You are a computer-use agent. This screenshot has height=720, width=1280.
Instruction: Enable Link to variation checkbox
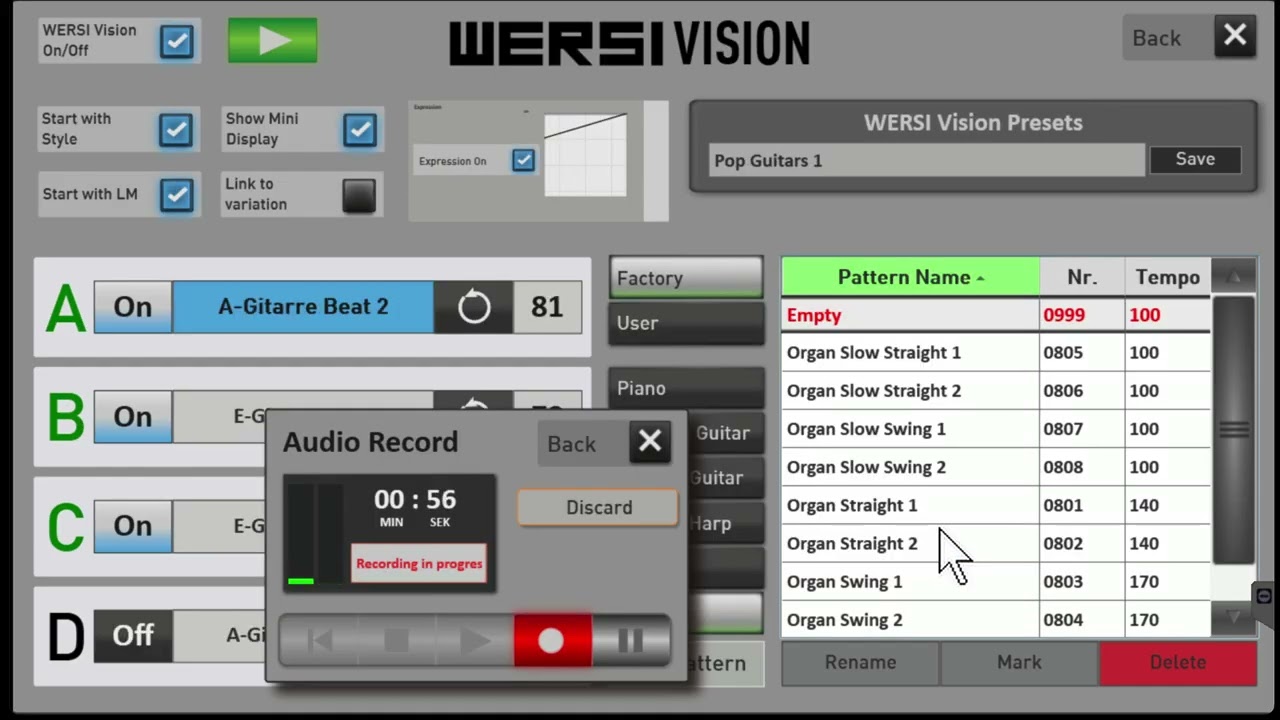[x=359, y=195]
